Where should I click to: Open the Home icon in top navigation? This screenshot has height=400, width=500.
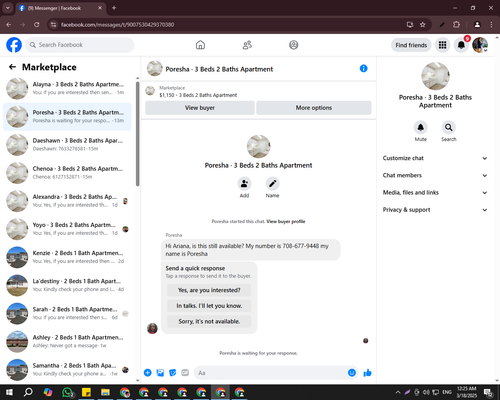tap(200, 45)
